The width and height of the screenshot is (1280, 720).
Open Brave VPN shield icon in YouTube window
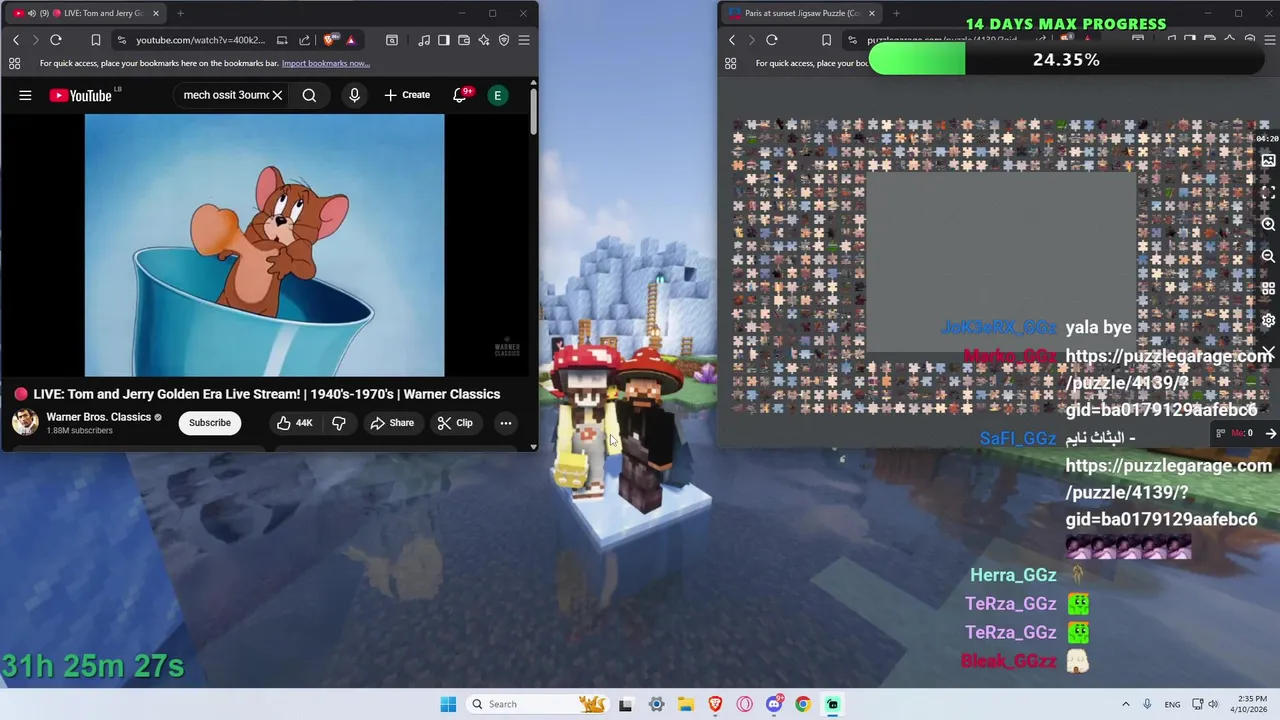[504, 40]
